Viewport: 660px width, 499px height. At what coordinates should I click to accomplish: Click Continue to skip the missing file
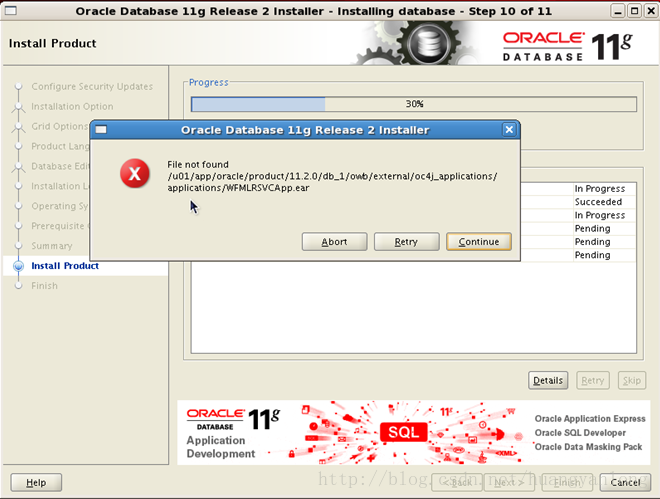[x=479, y=242]
